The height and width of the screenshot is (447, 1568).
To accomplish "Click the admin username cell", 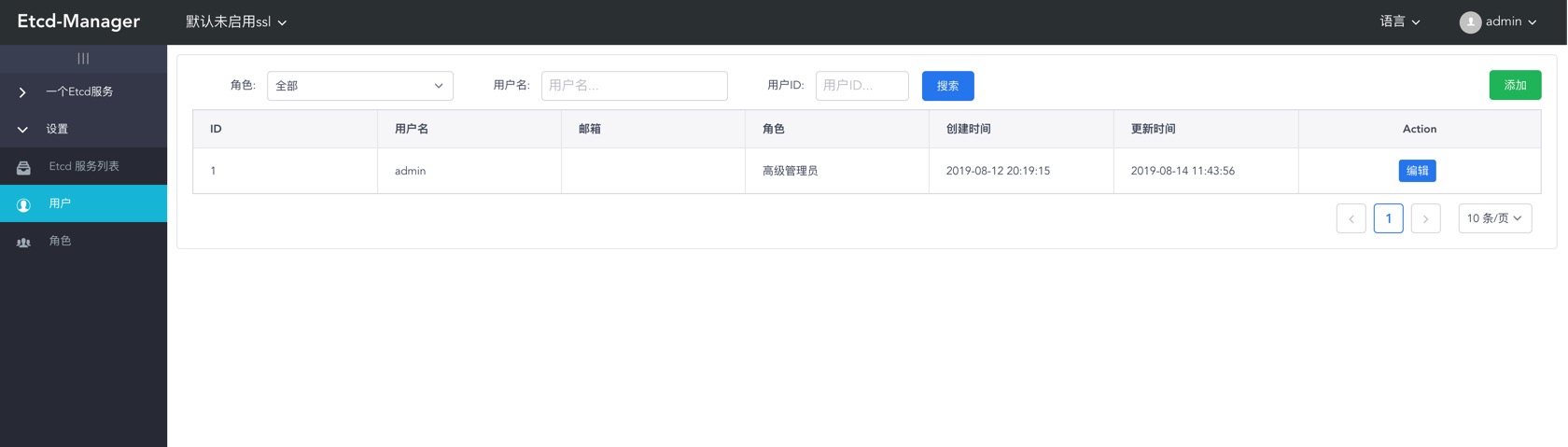I will click(469, 171).
